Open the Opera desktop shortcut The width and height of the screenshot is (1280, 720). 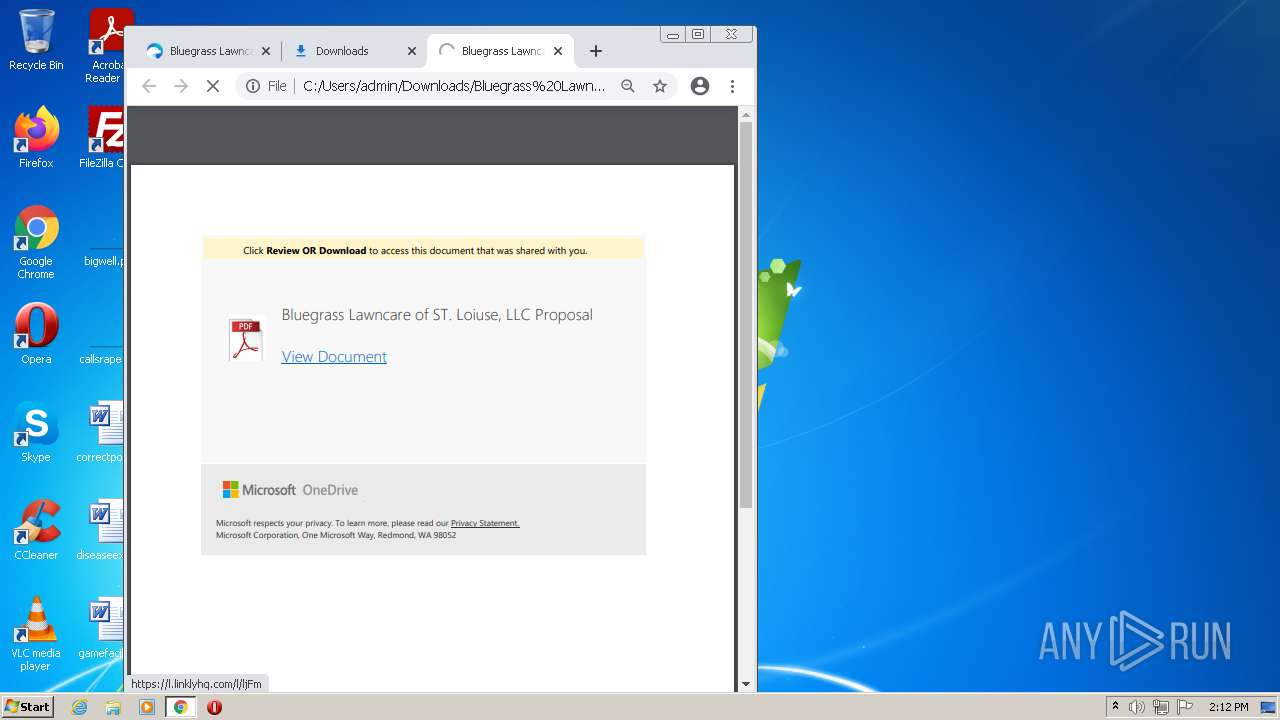pyautogui.click(x=36, y=334)
